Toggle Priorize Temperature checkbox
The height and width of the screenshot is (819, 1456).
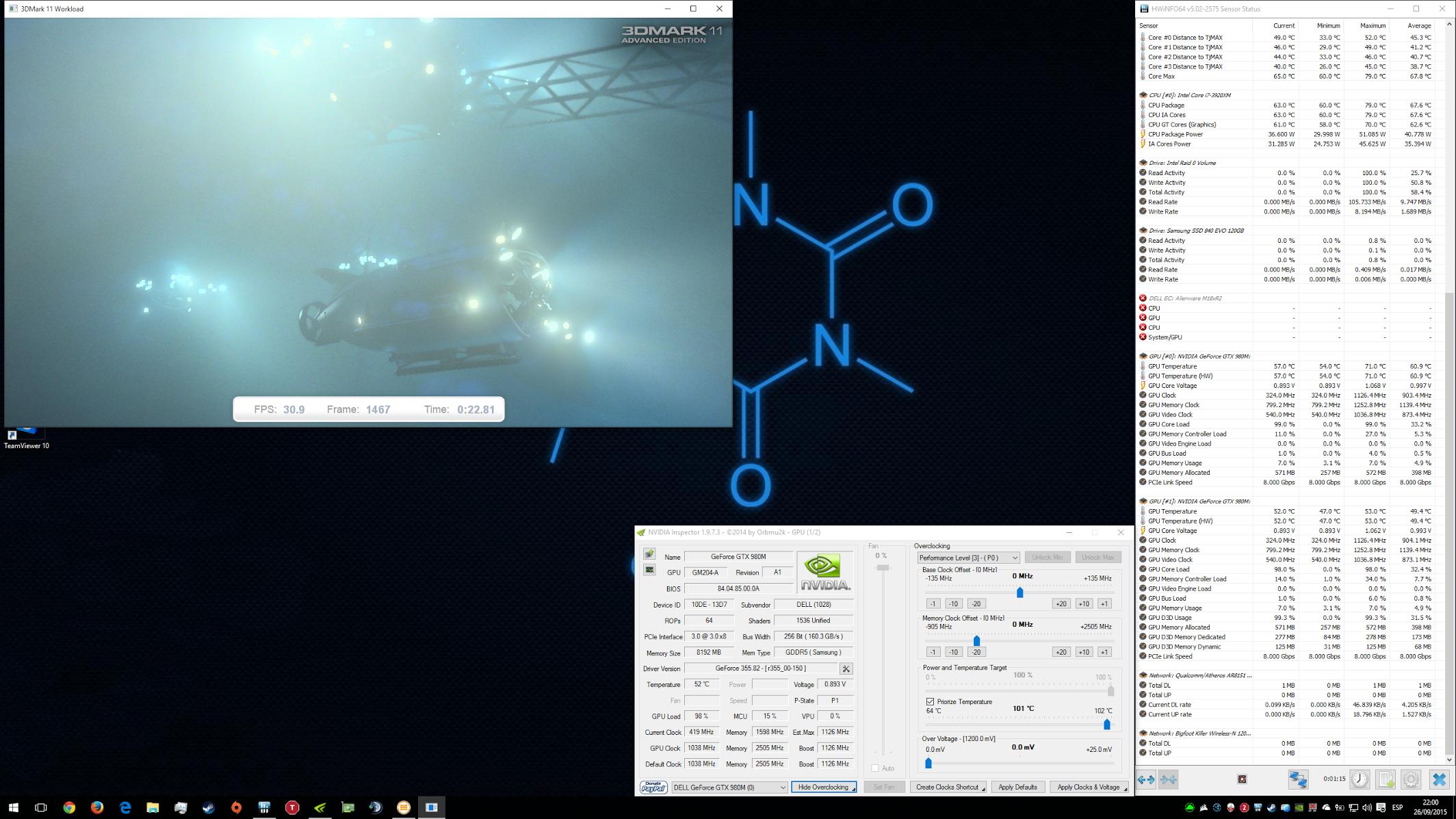coord(930,701)
